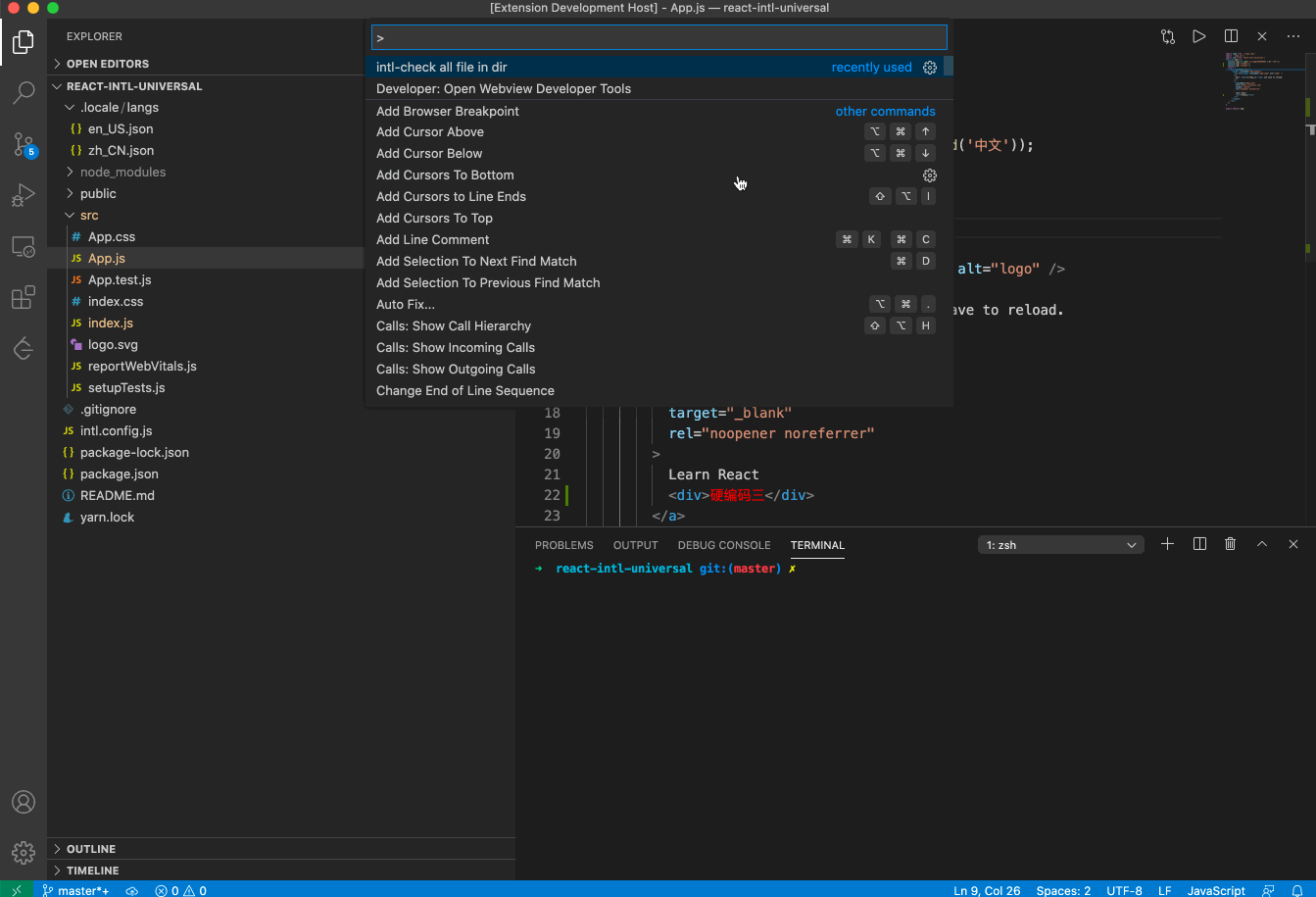
Task: Expand the OUTLINE section
Action: click(x=91, y=849)
